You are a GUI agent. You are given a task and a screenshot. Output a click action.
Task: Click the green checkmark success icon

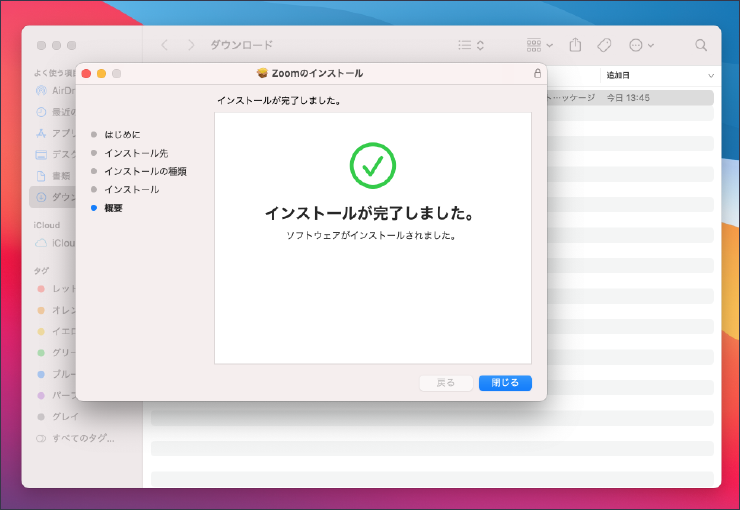372,166
